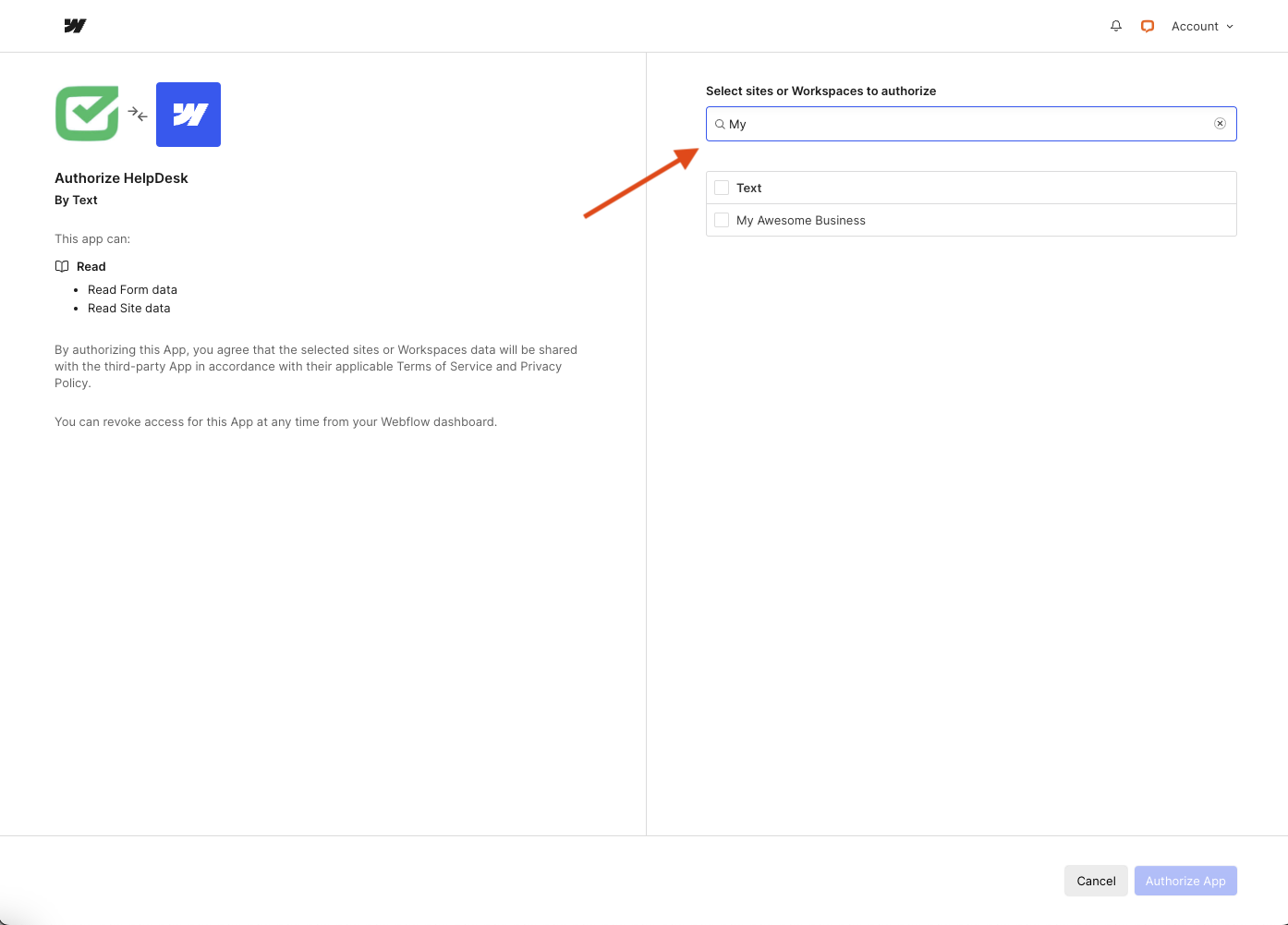Select the 'My Awesome Business' label
1288x925 pixels.
[x=801, y=220]
